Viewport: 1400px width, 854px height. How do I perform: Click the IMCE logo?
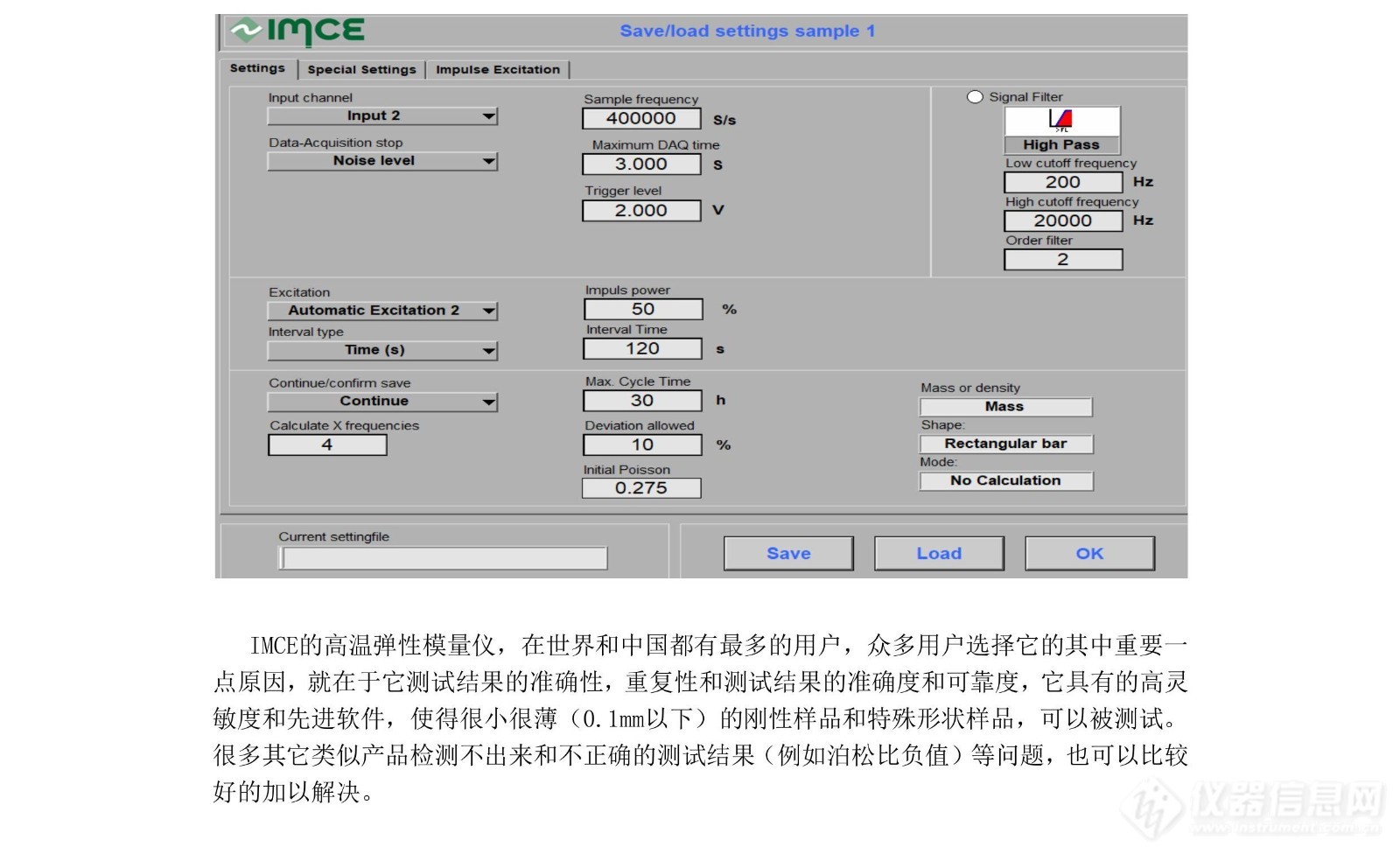[x=297, y=31]
